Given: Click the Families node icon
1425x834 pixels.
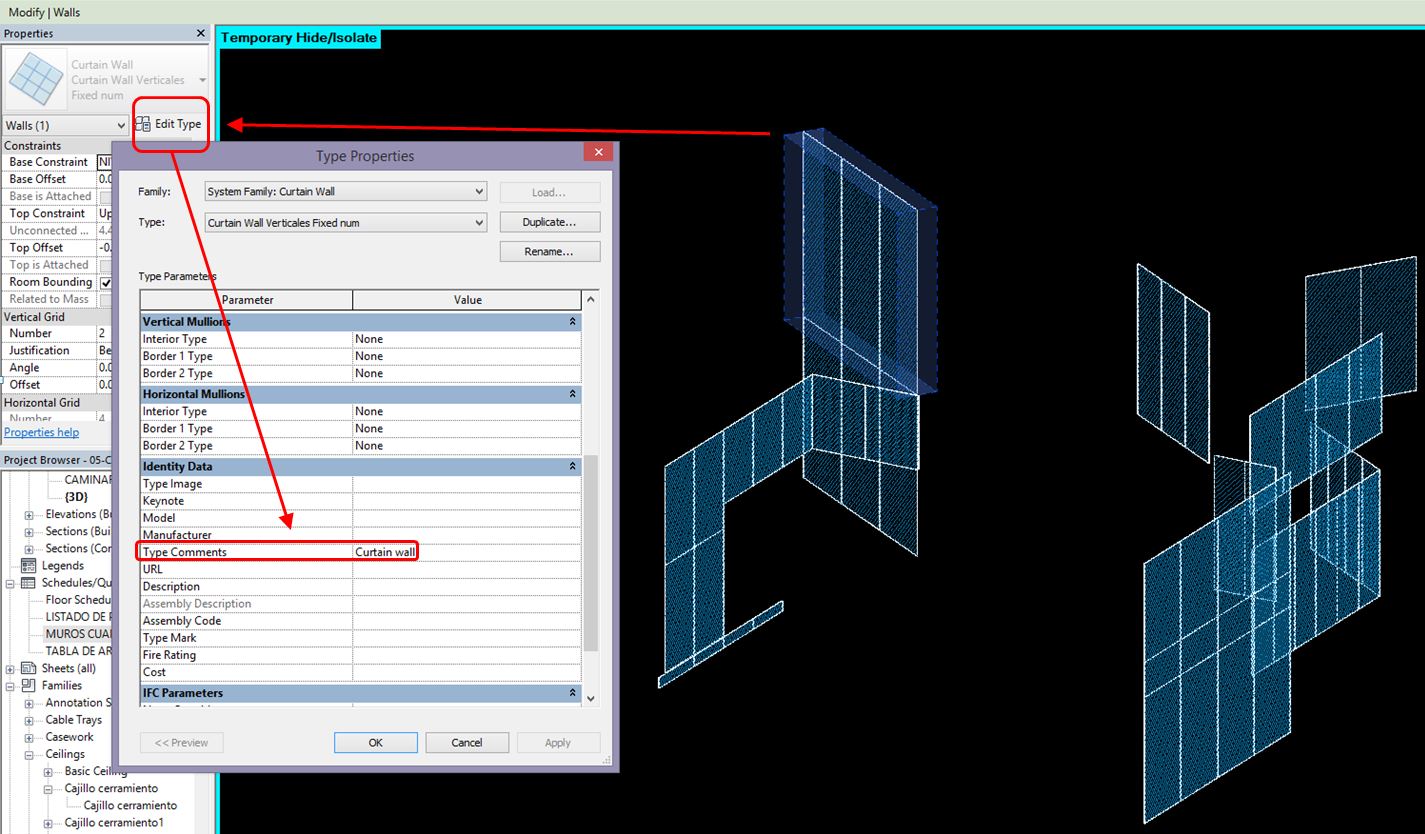Looking at the screenshot, I should 26,685.
